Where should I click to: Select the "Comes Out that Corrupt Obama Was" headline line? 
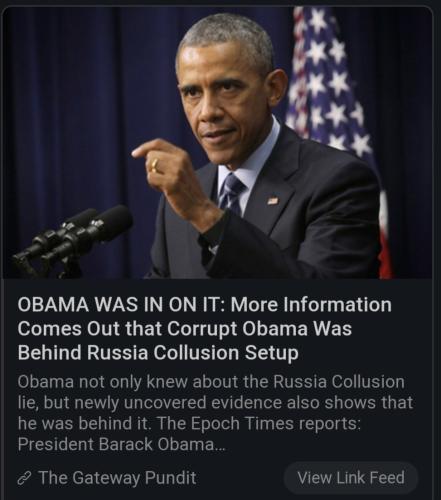point(185,329)
